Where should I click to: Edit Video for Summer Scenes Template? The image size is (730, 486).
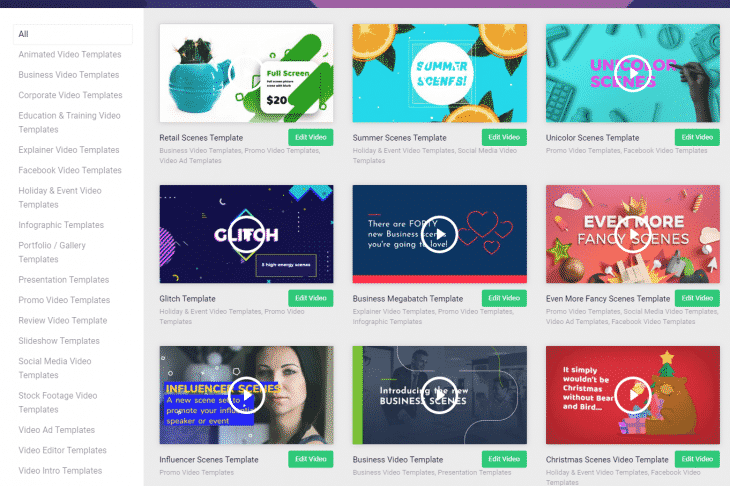[504, 137]
